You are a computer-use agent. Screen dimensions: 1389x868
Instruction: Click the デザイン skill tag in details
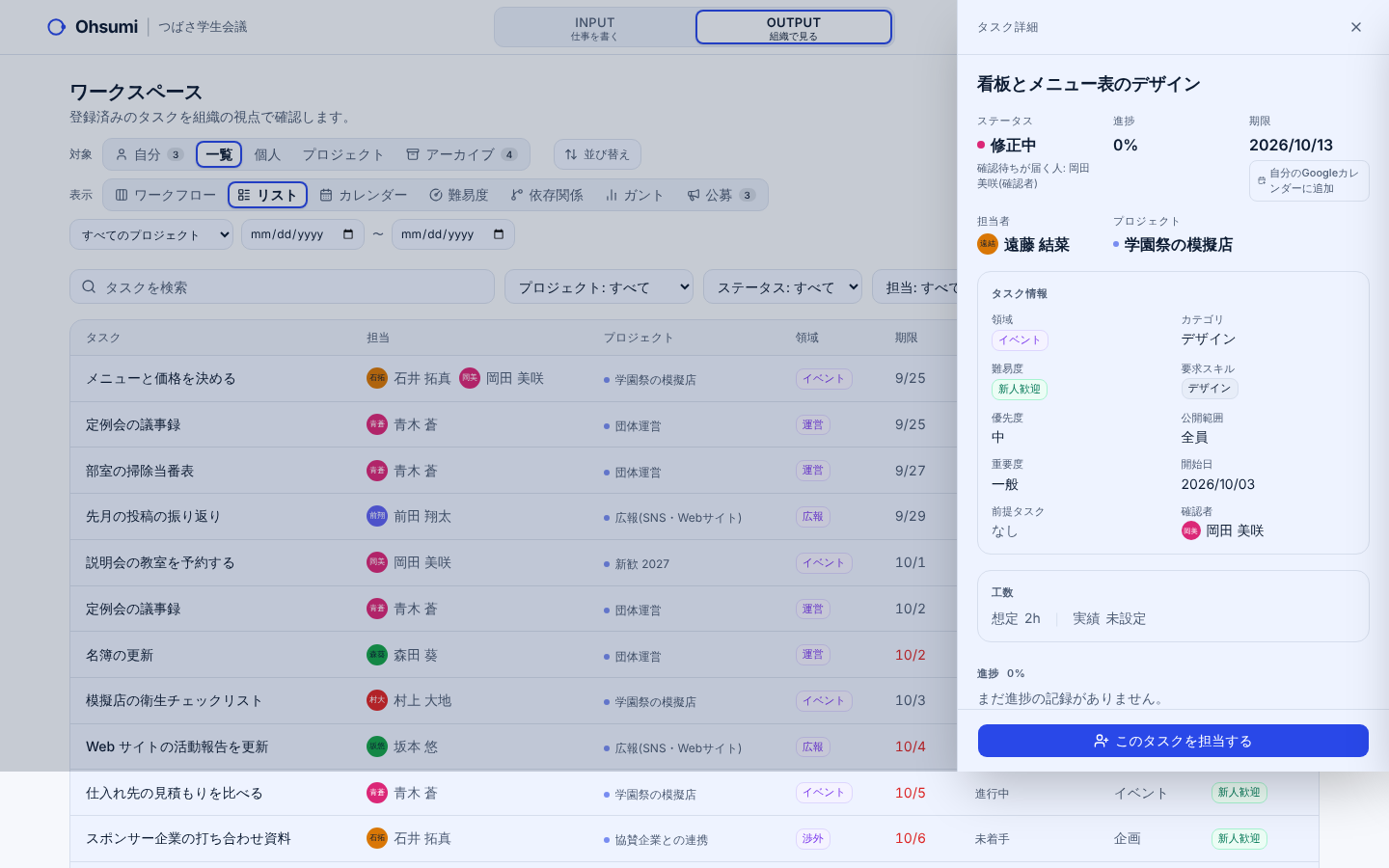1210,389
